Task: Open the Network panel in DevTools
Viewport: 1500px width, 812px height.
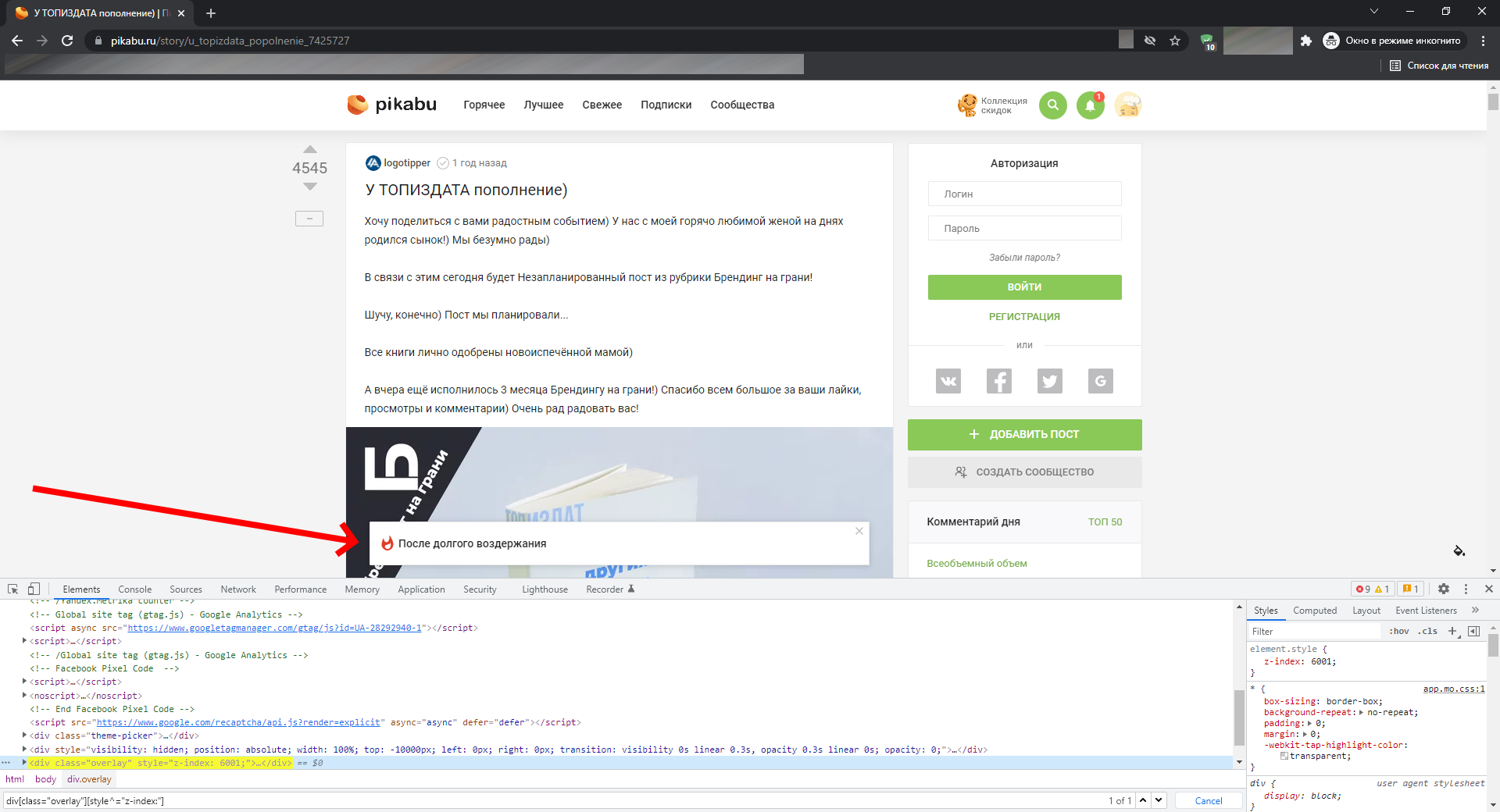Action: click(238, 589)
